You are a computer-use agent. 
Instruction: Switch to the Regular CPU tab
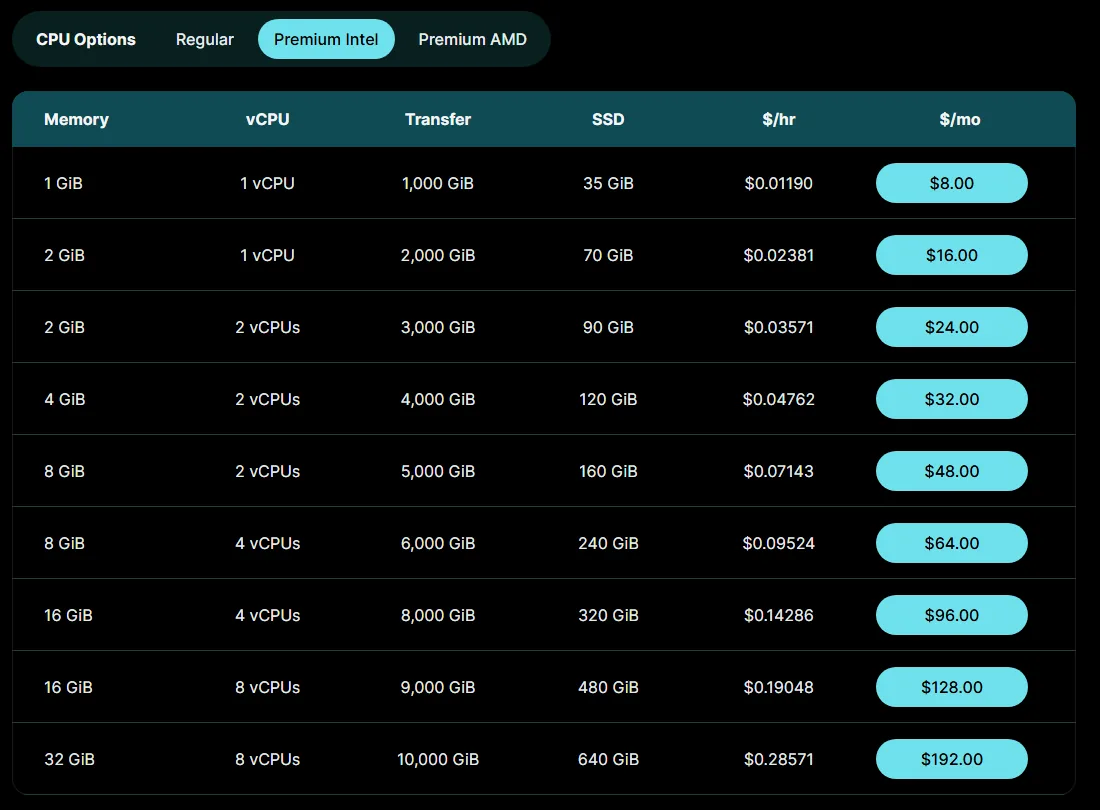(204, 39)
